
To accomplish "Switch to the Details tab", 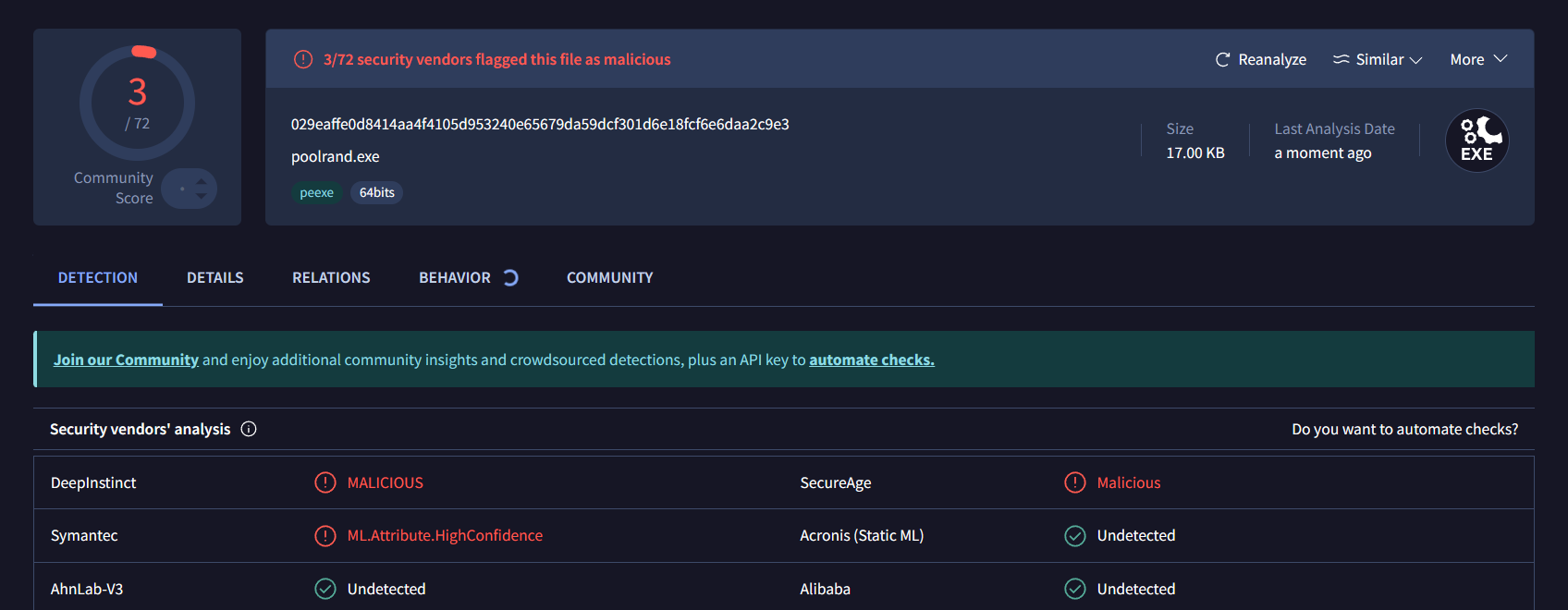I will click(x=214, y=277).
